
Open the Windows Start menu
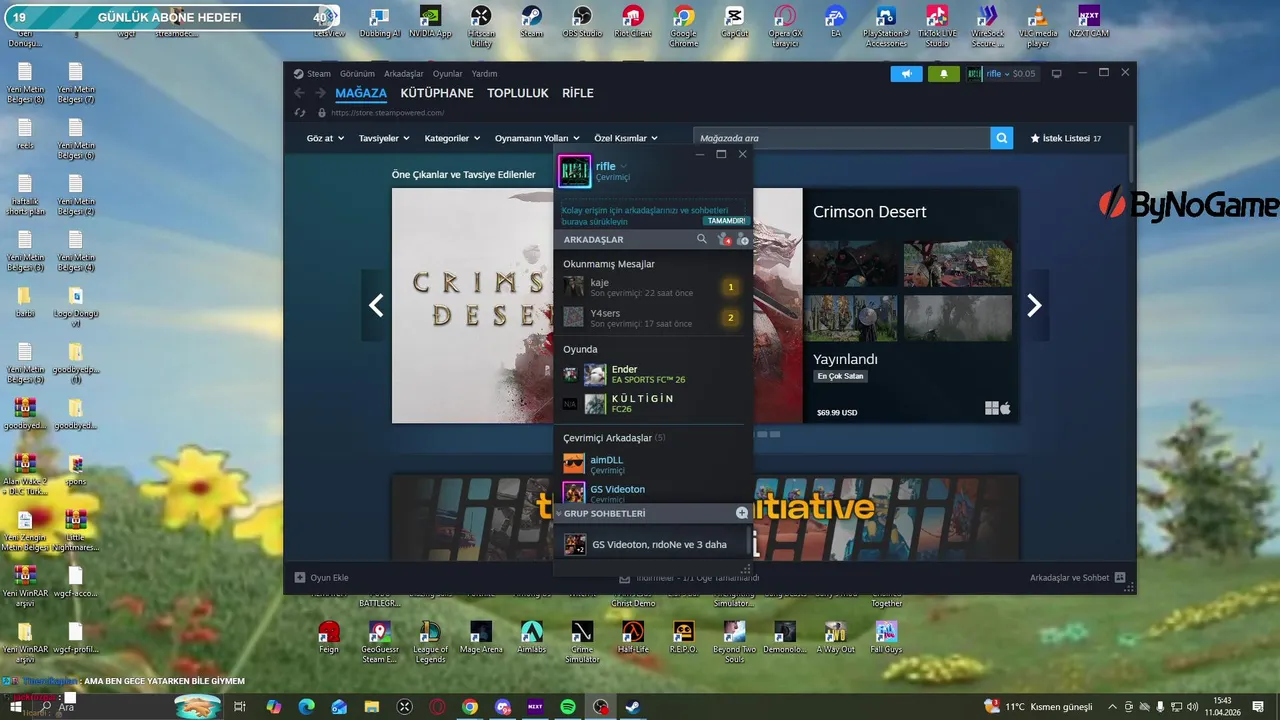click(x=16, y=707)
